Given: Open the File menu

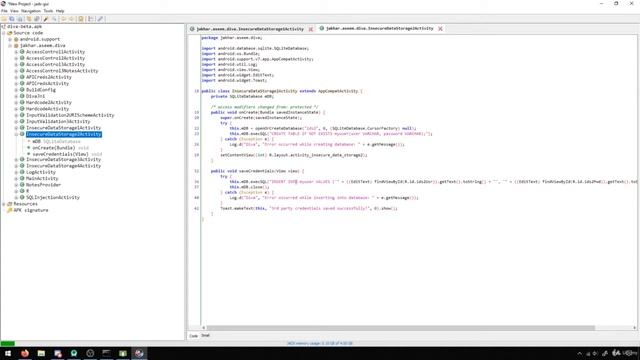Looking at the screenshot, I should click(4, 11).
